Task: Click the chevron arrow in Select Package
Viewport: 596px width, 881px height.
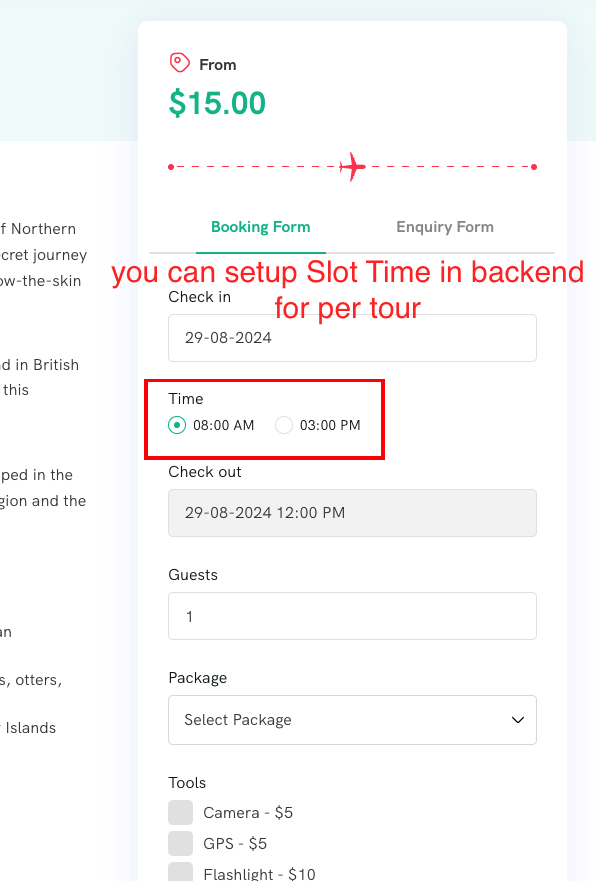Action: [518, 720]
